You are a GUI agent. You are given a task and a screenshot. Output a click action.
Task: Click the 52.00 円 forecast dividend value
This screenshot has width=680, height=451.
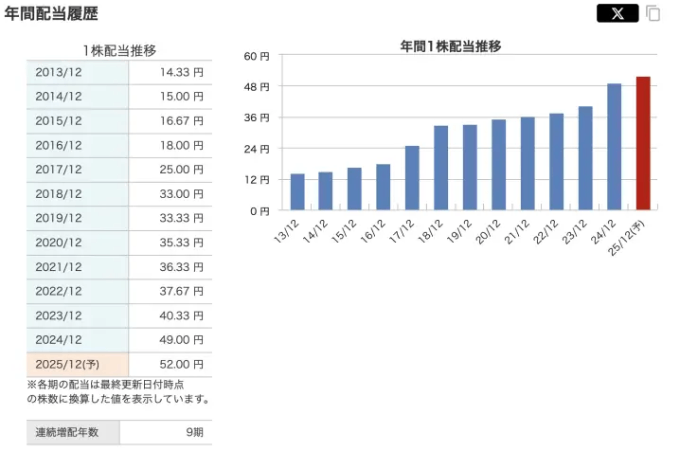tap(181, 365)
